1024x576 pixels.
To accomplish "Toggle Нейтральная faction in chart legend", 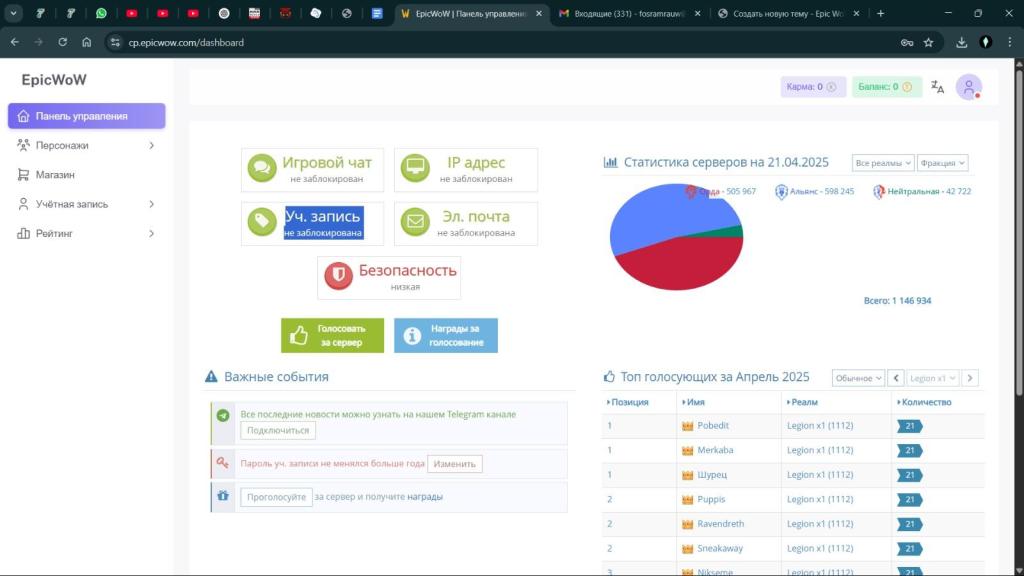I will pos(921,191).
